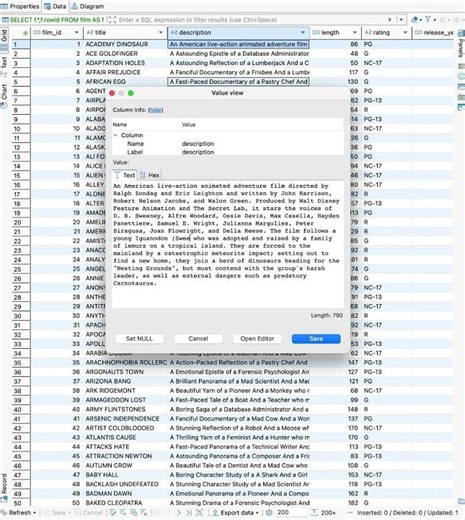Screen dimensions: 465x520
Task: Select the AFRICAN EGG description cell
Action: (238, 82)
